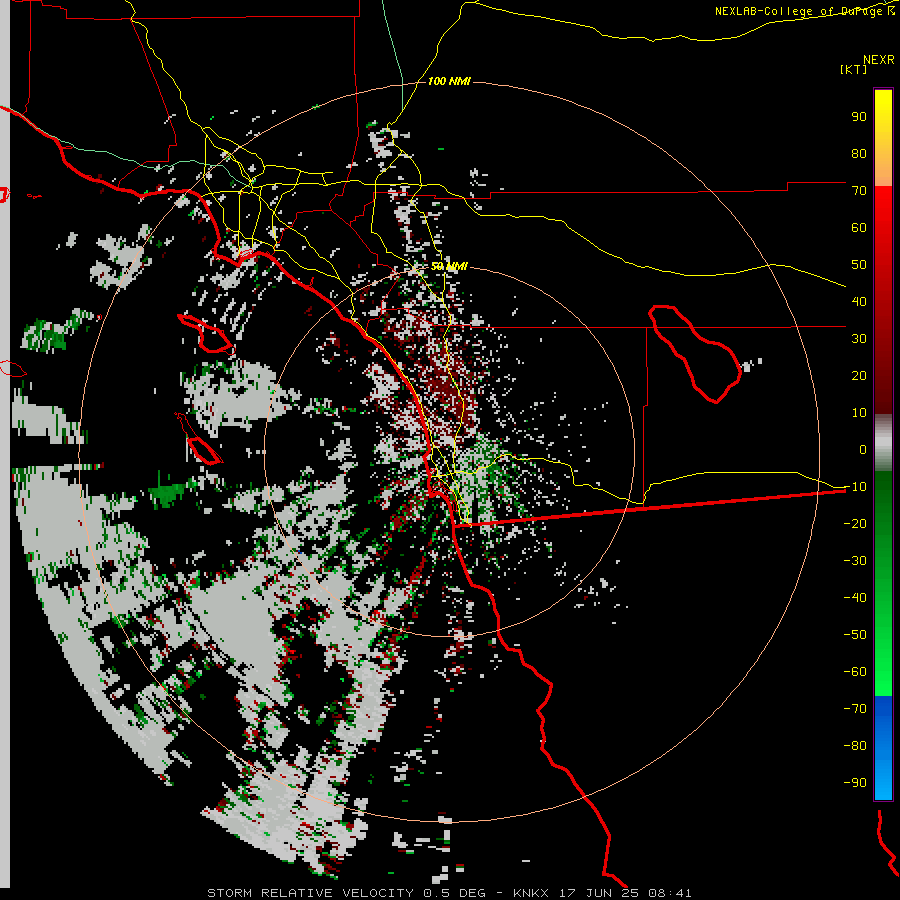This screenshot has width=900, height=900.
Task: Click the 0 value on the velocity scale
Action: (863, 449)
